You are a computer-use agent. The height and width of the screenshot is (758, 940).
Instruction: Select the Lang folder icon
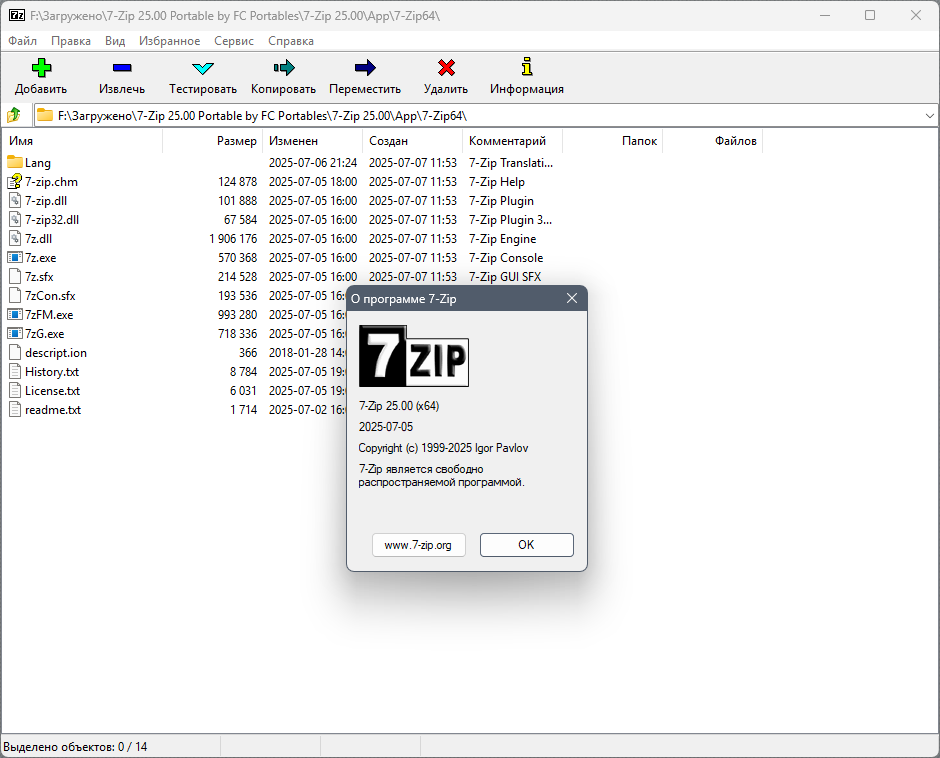(x=14, y=162)
